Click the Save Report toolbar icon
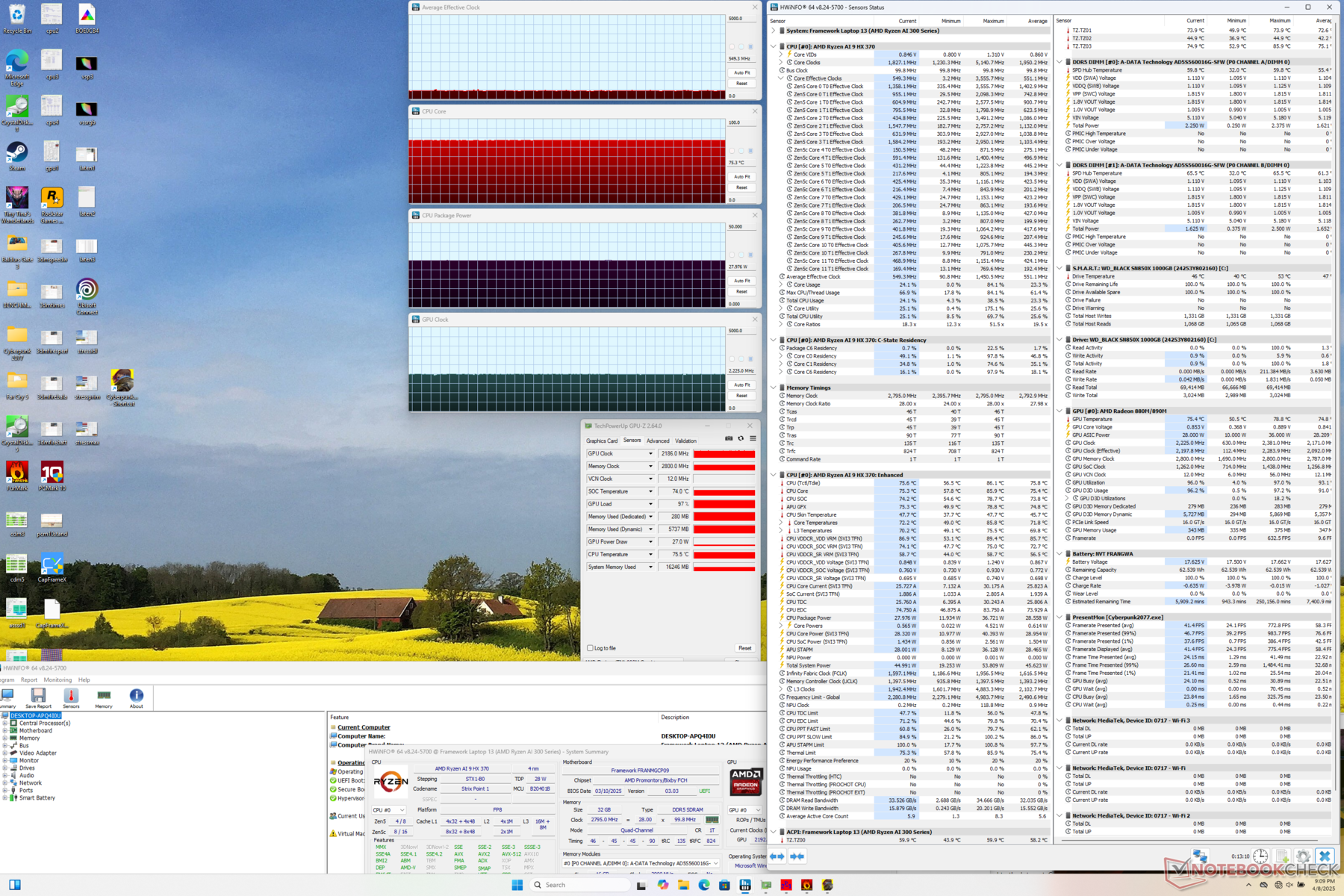This screenshot has height=896, width=1344. point(38,697)
